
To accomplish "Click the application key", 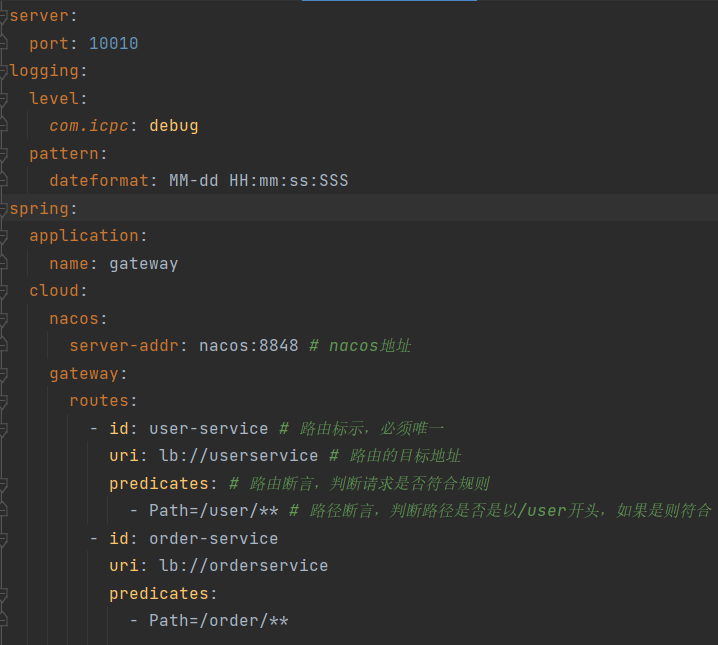I will (84, 236).
